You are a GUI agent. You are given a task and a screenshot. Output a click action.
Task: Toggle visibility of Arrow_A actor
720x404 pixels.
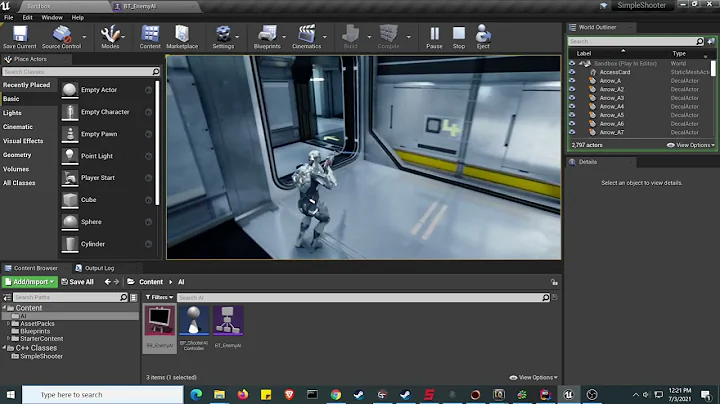point(572,81)
